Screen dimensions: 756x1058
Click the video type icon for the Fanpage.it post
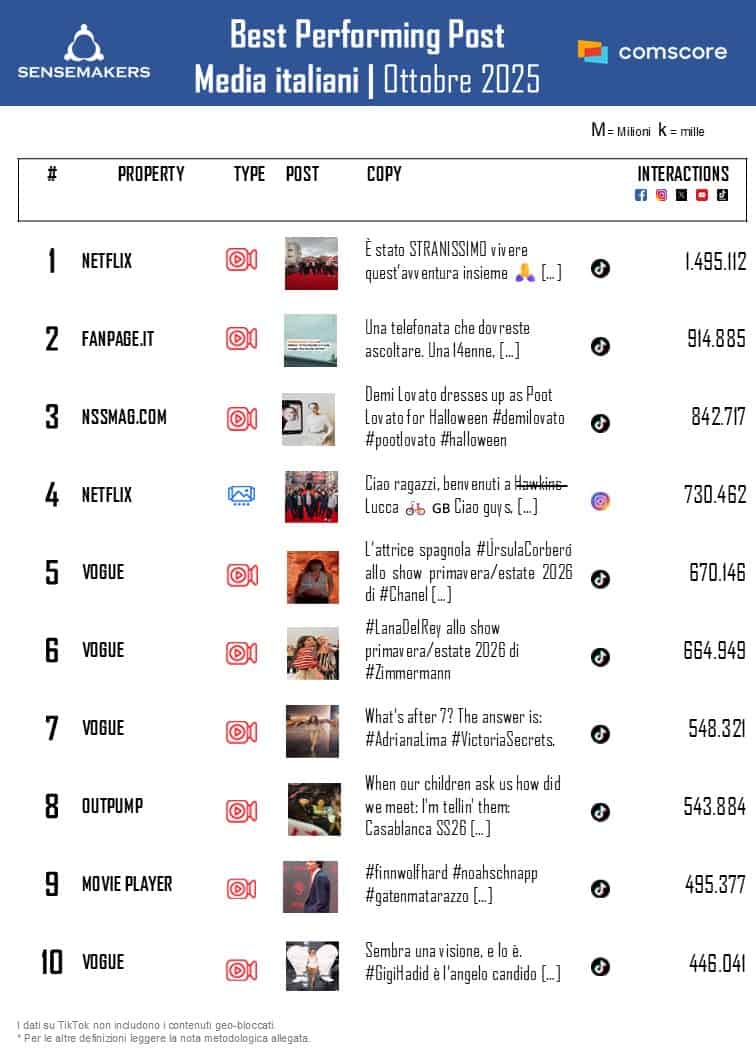[x=241, y=338]
